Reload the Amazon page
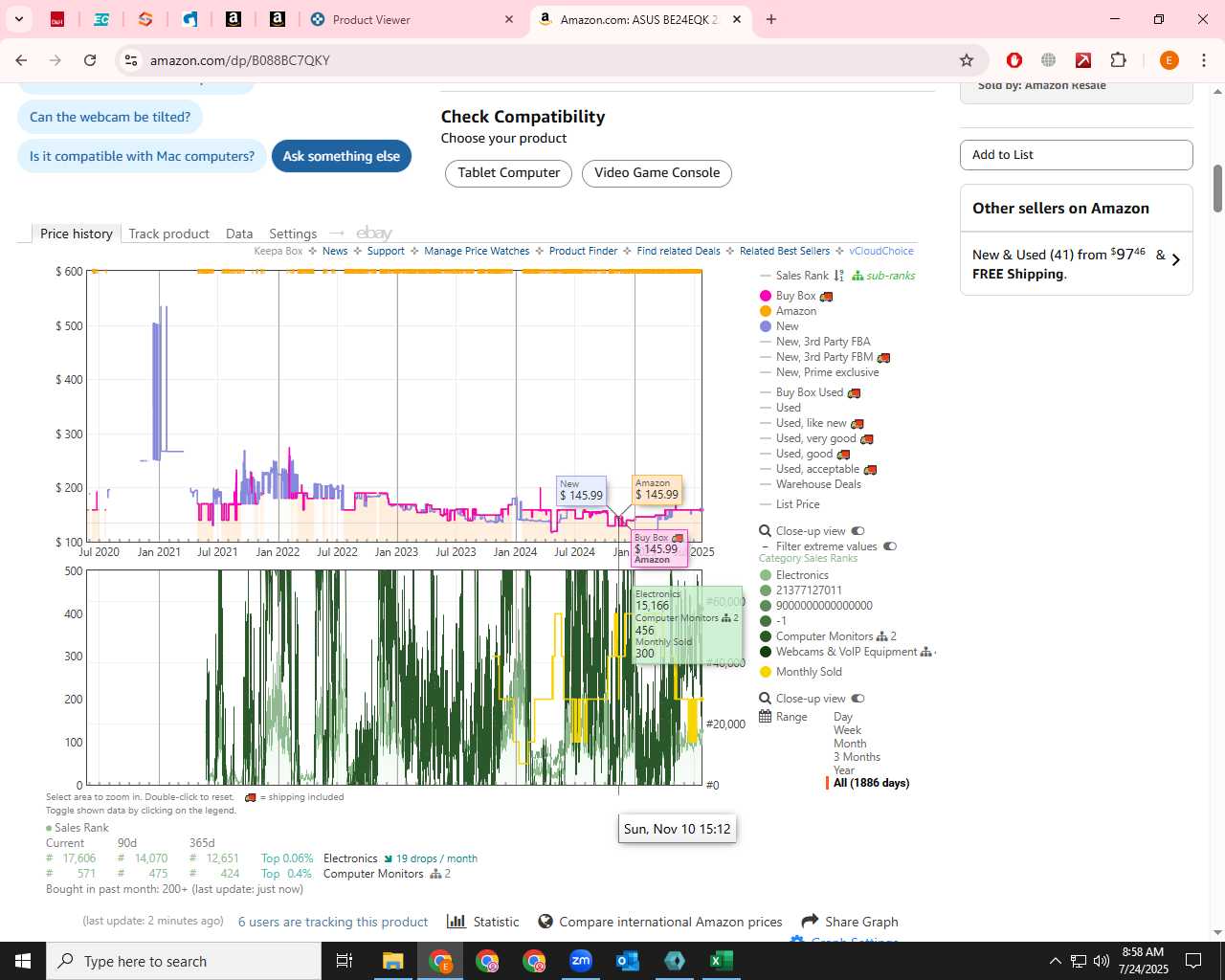This screenshot has height=980, width=1225. point(90,60)
